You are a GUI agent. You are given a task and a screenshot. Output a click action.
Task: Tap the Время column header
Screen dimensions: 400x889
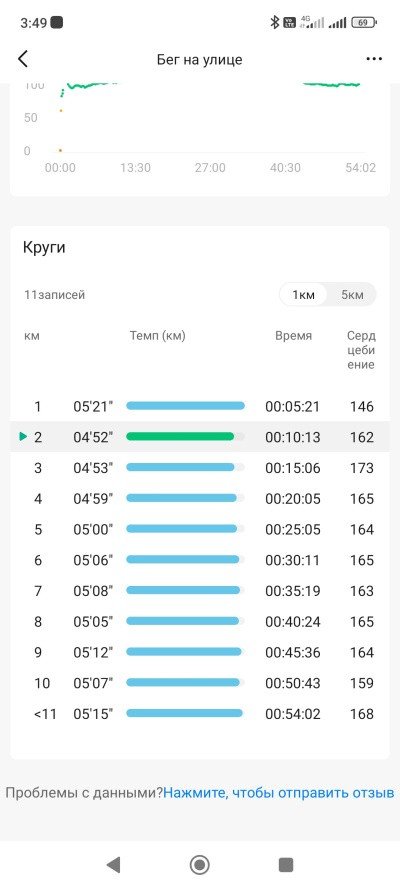tap(293, 336)
